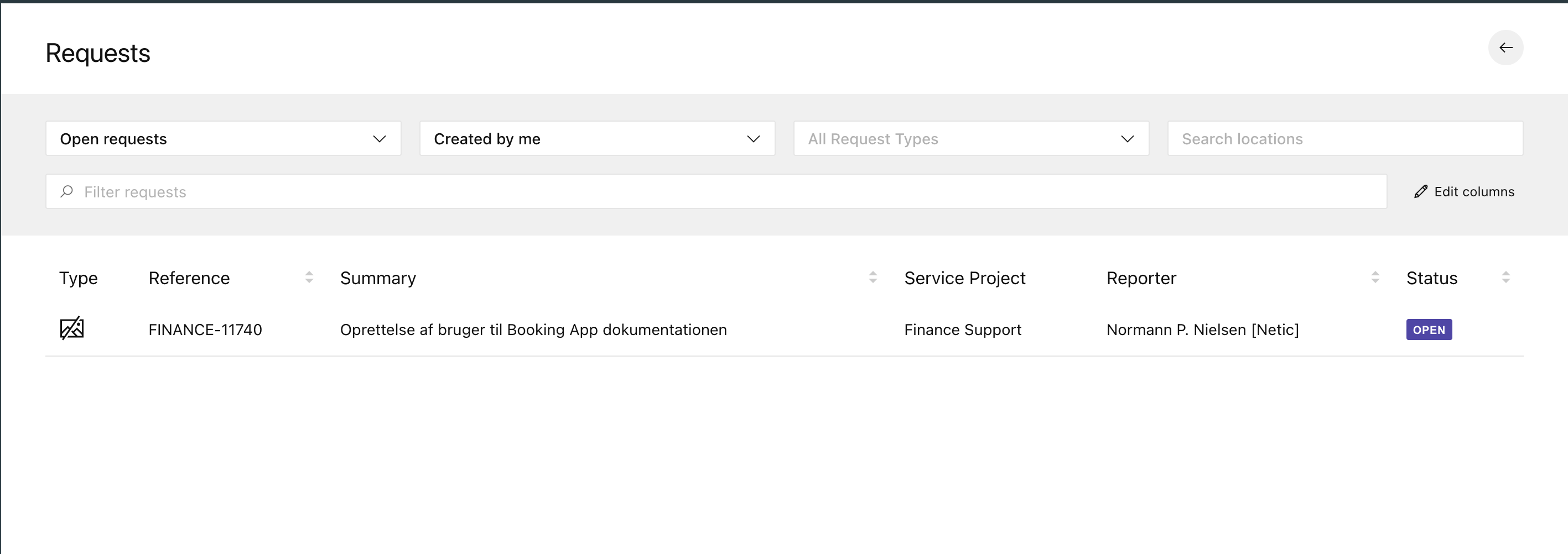Click the Summary column header
1568x554 pixels.
[378, 278]
